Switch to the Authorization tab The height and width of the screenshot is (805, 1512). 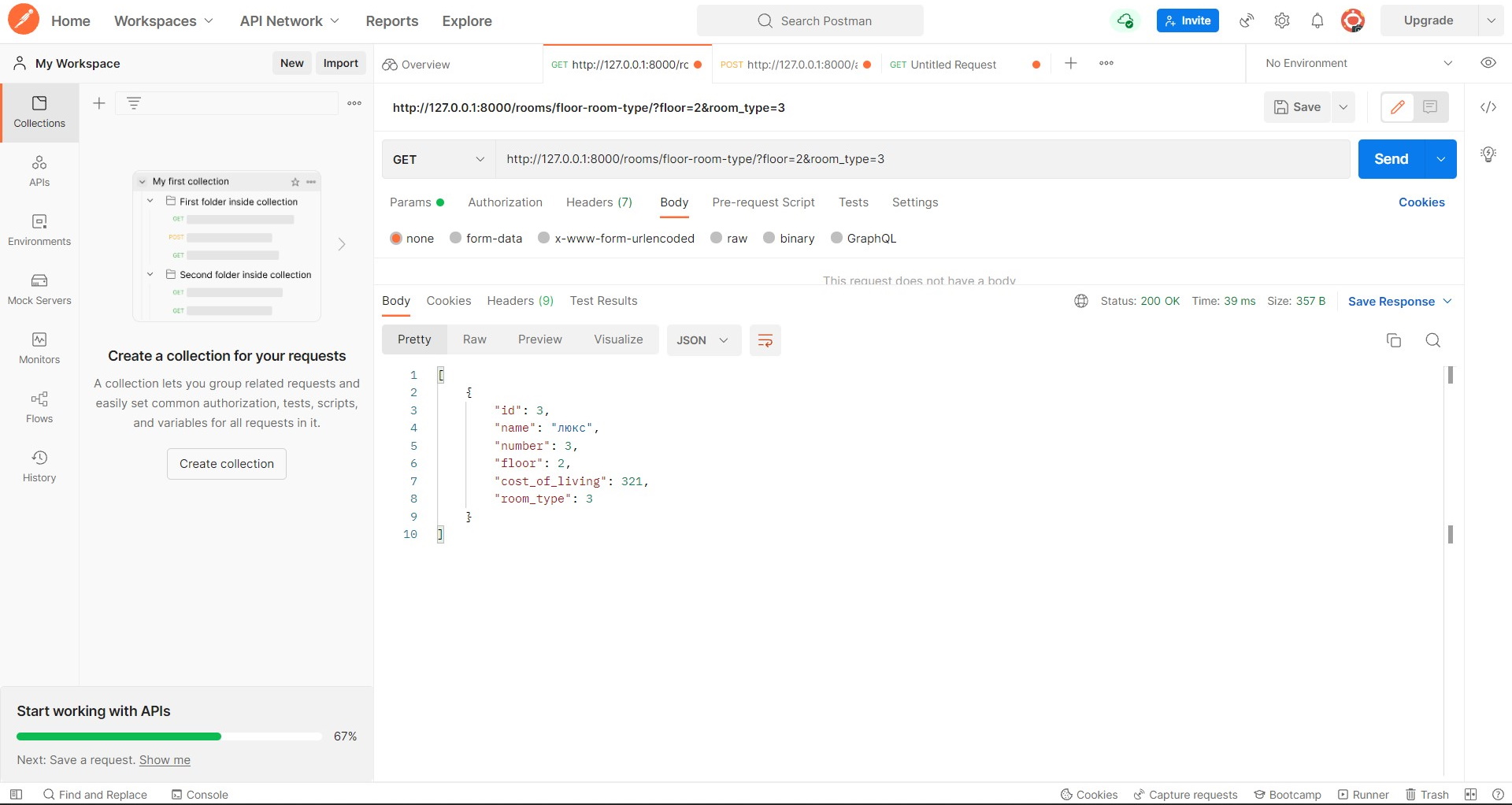click(x=505, y=202)
